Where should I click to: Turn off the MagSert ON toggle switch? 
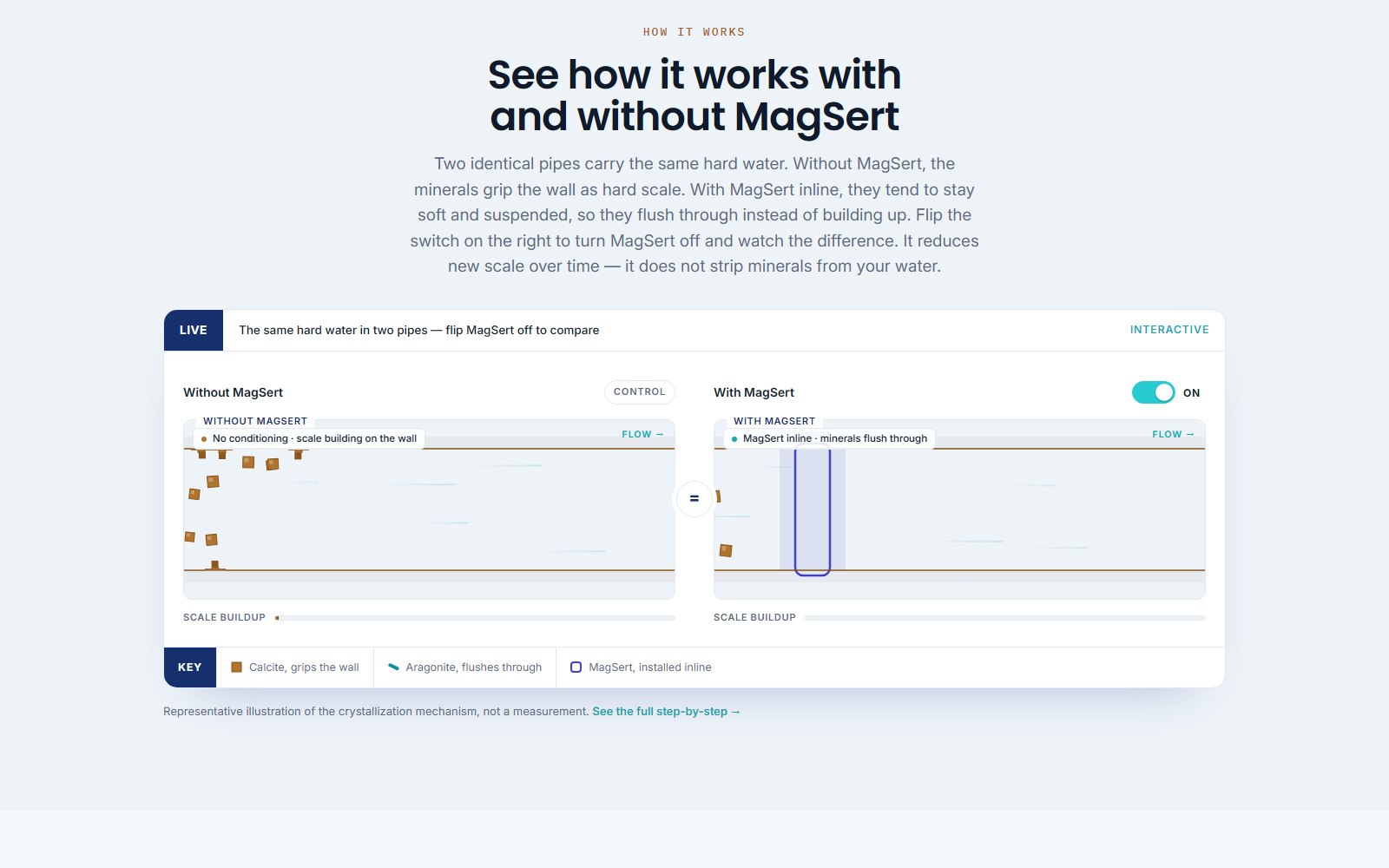[x=1153, y=392]
